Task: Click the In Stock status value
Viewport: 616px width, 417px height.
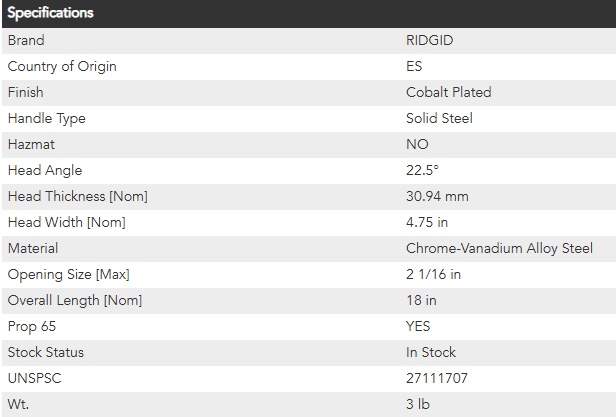Action: coord(430,352)
